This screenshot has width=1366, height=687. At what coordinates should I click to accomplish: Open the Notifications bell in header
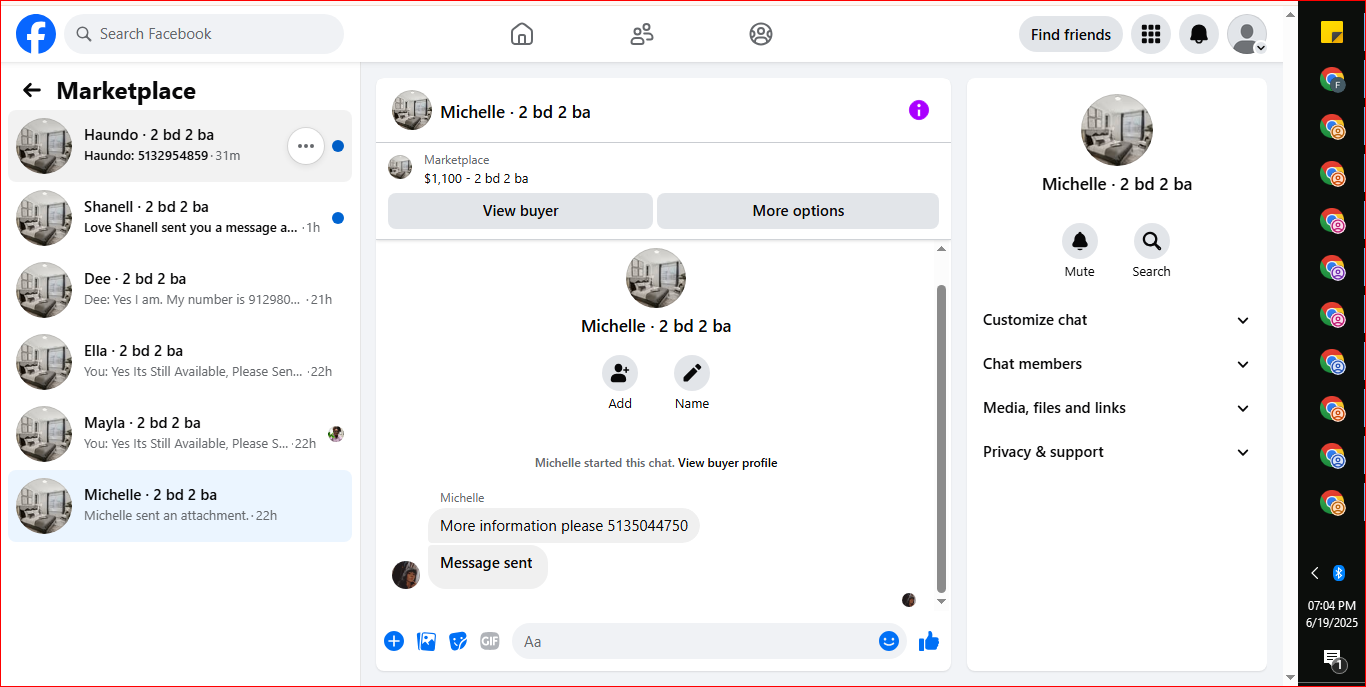pyautogui.click(x=1199, y=34)
